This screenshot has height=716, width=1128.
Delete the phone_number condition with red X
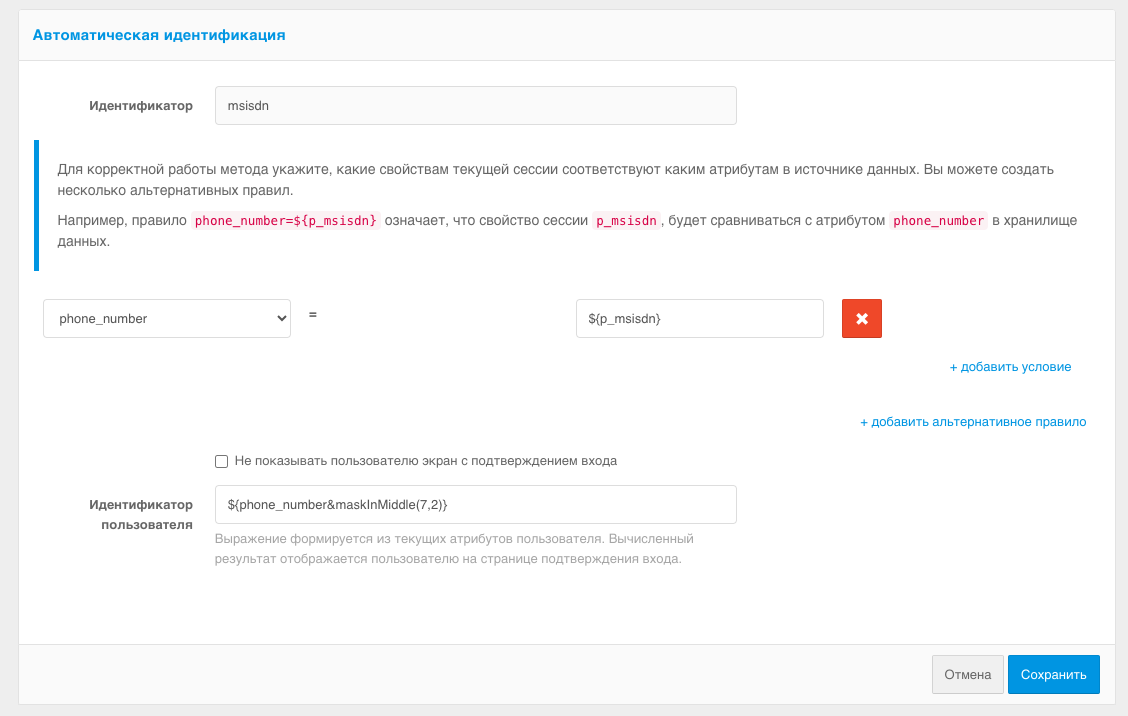point(861,319)
